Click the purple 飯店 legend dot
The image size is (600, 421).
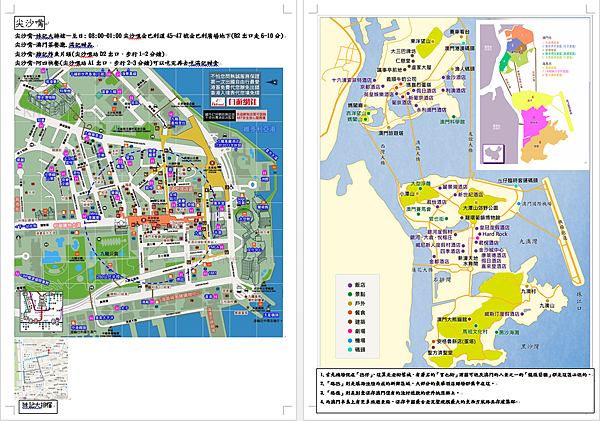point(349,285)
